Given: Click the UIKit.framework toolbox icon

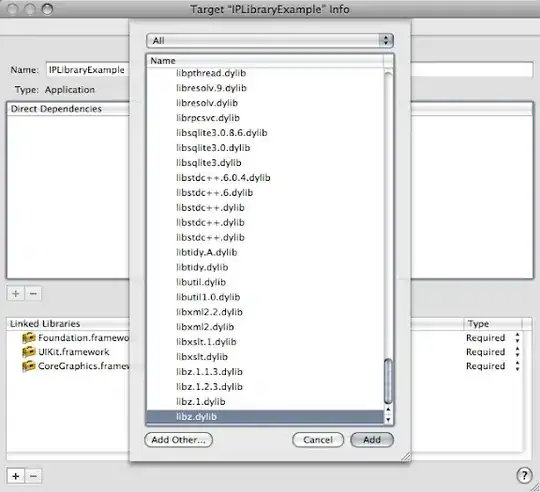Looking at the screenshot, I should 29,352.
